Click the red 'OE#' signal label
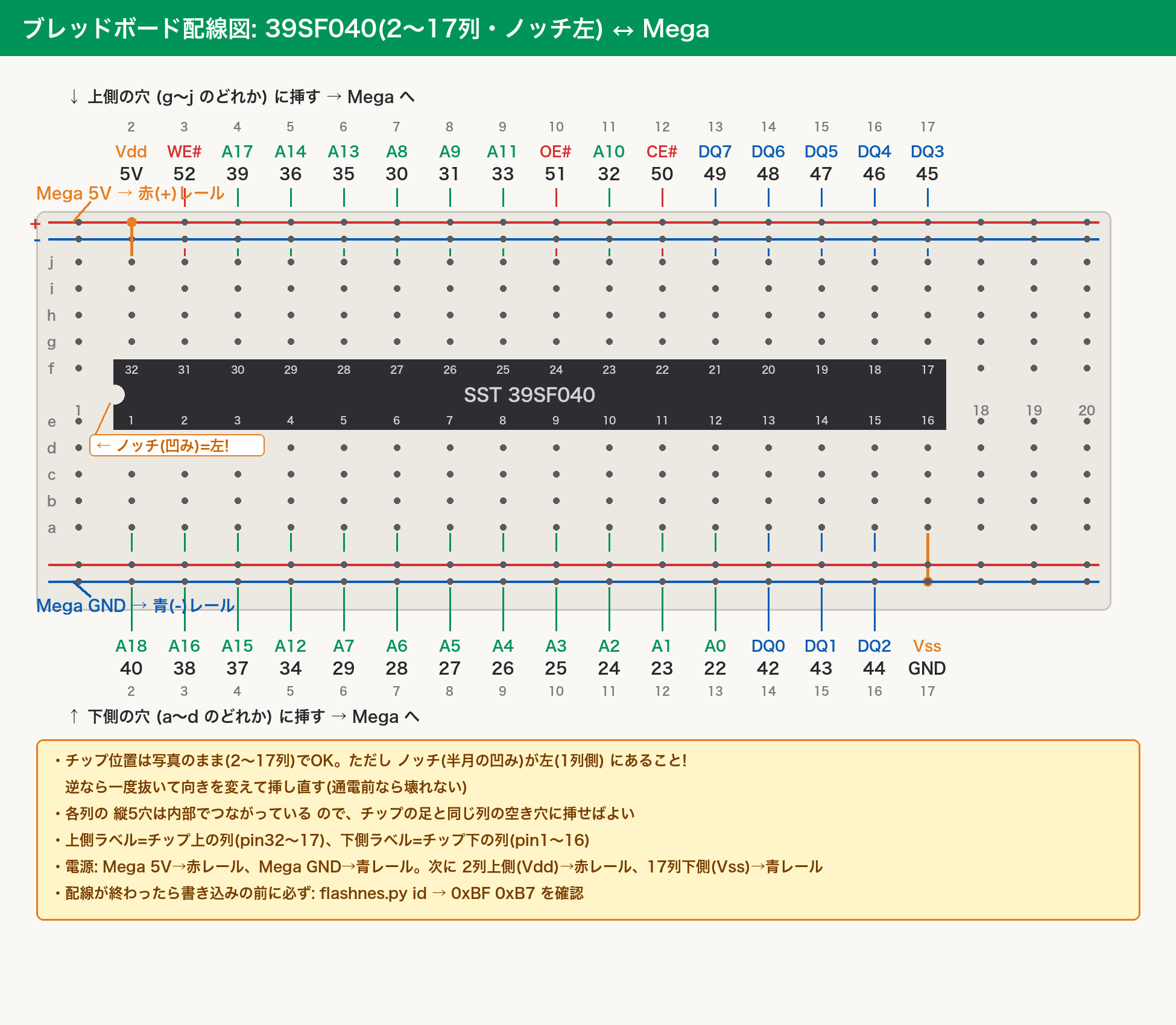 tap(555, 151)
